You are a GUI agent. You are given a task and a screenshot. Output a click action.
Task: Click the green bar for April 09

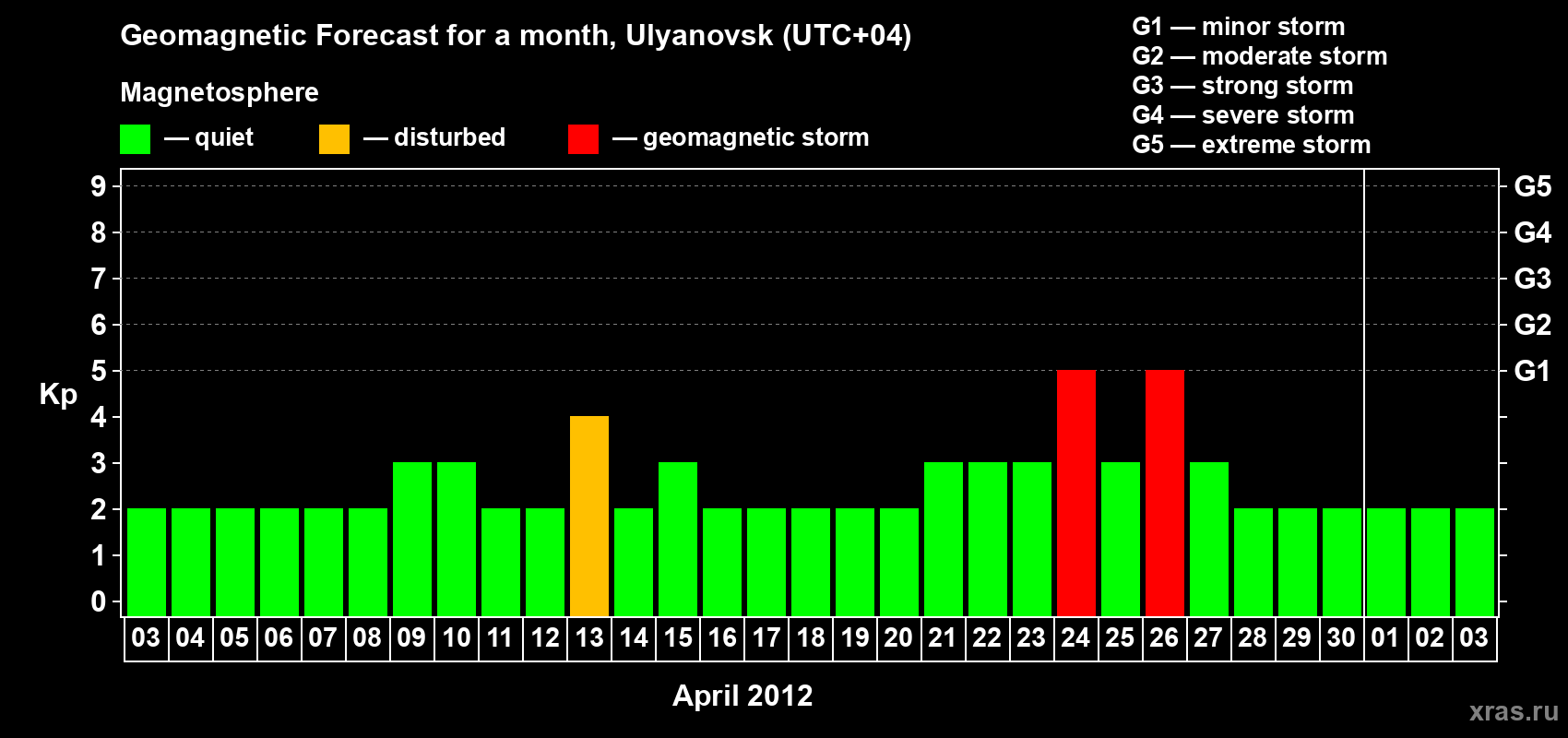[x=412, y=540]
